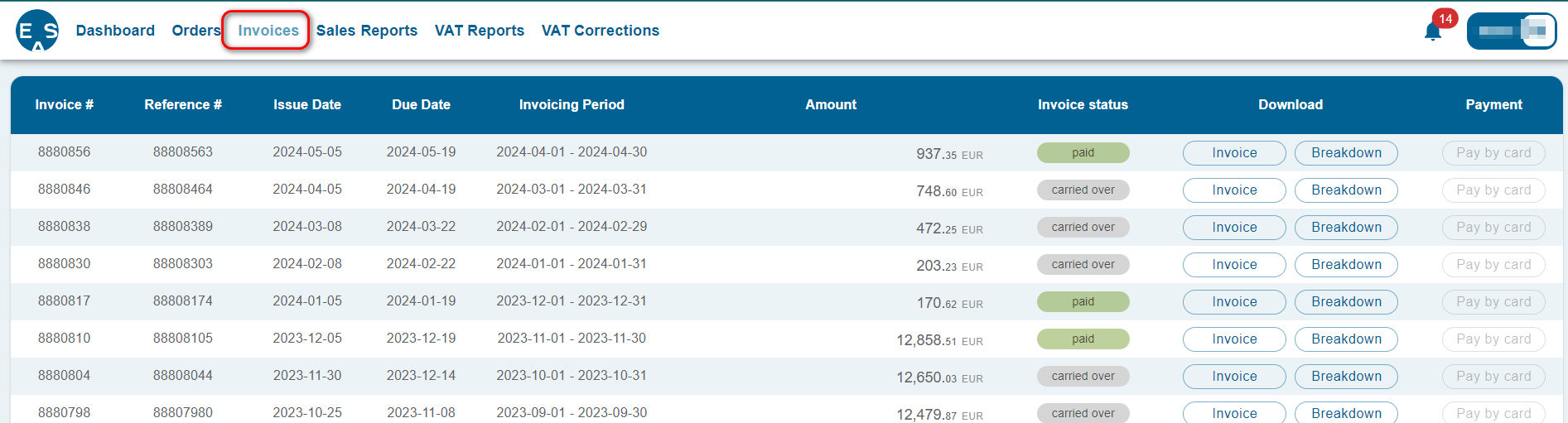Open the user account menu

(x=1512, y=31)
